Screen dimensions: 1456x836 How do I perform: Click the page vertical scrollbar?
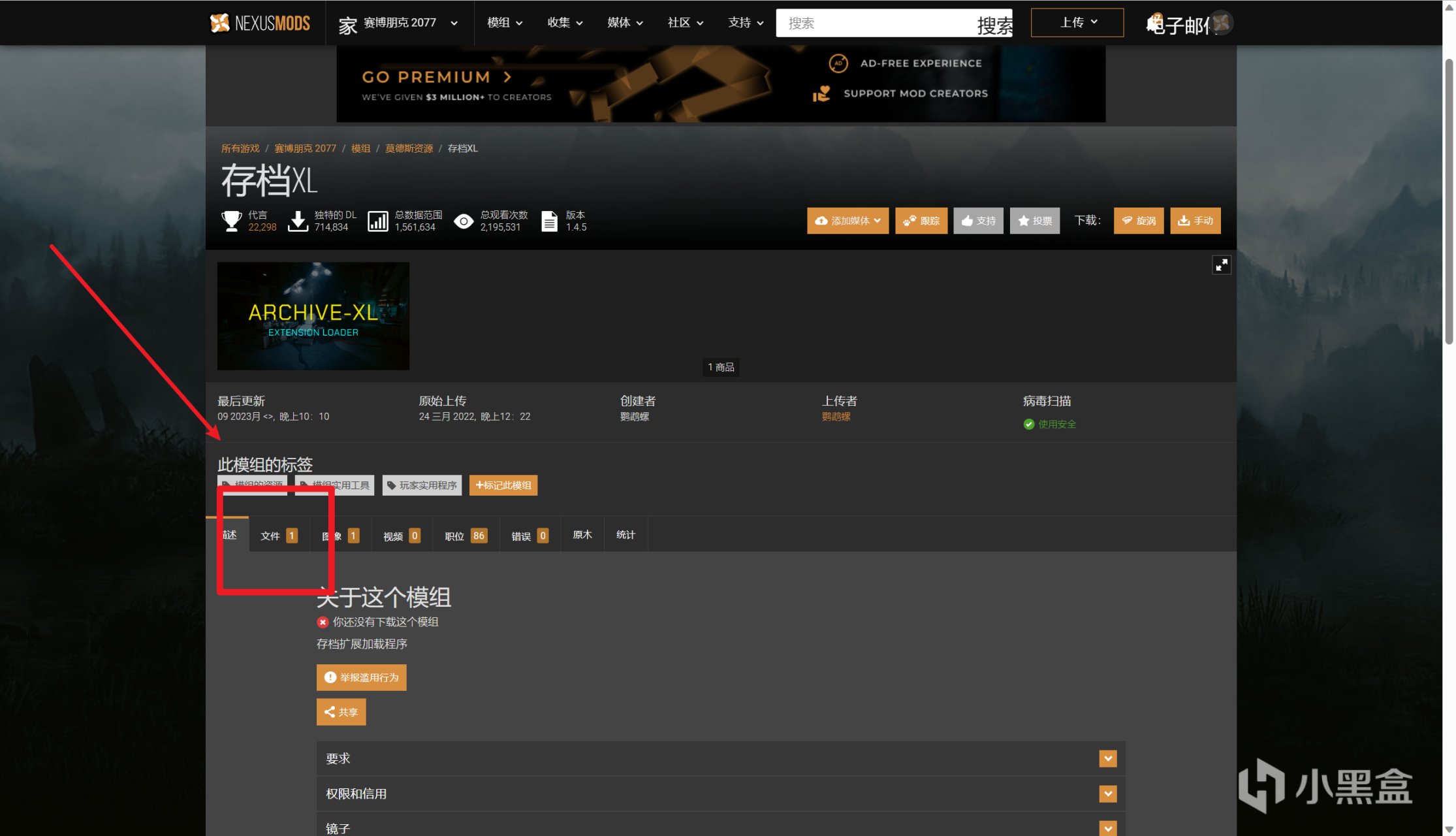click(1449, 201)
